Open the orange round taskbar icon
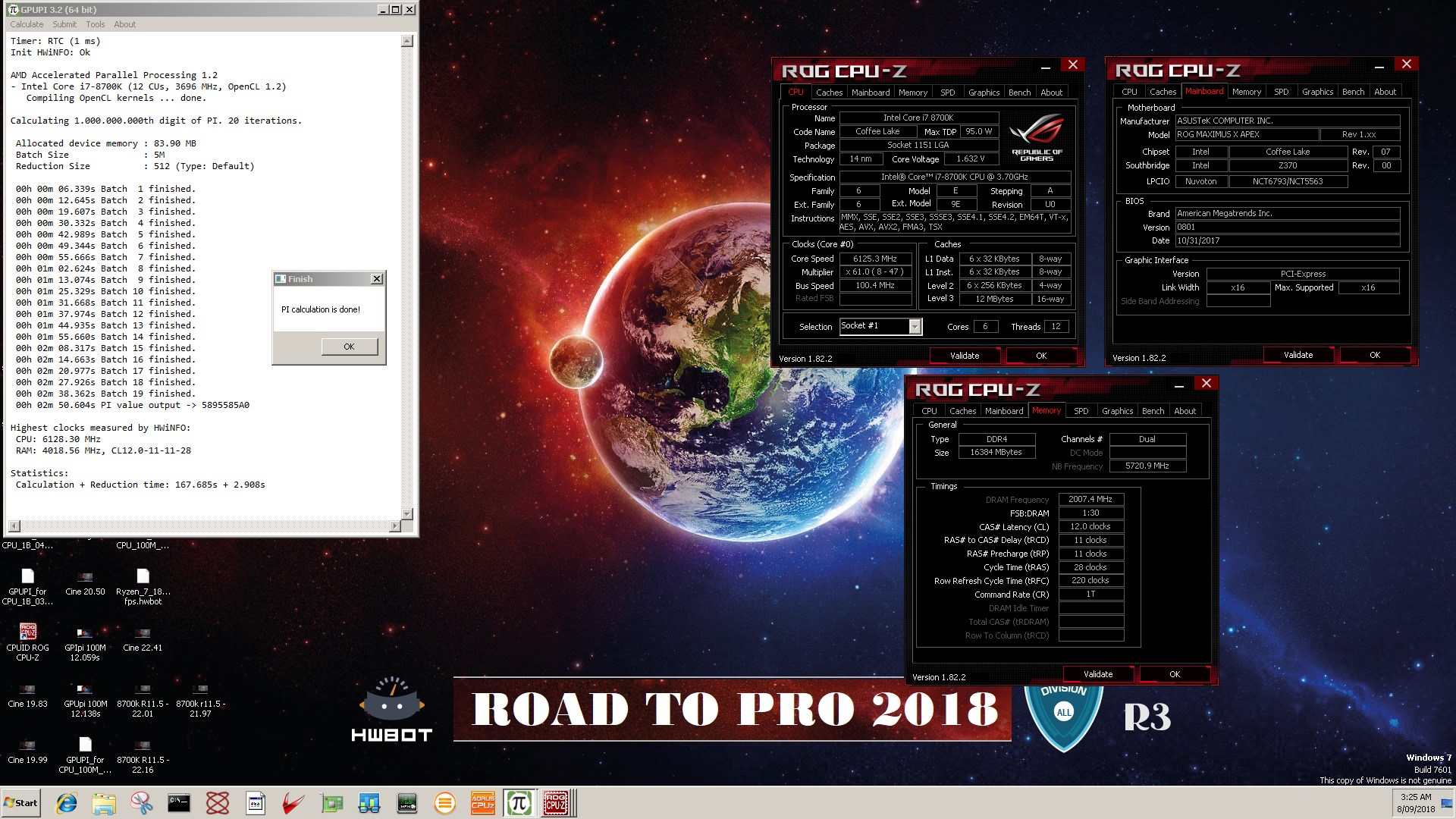Screen dimensions: 1456x819 pyautogui.click(x=445, y=802)
